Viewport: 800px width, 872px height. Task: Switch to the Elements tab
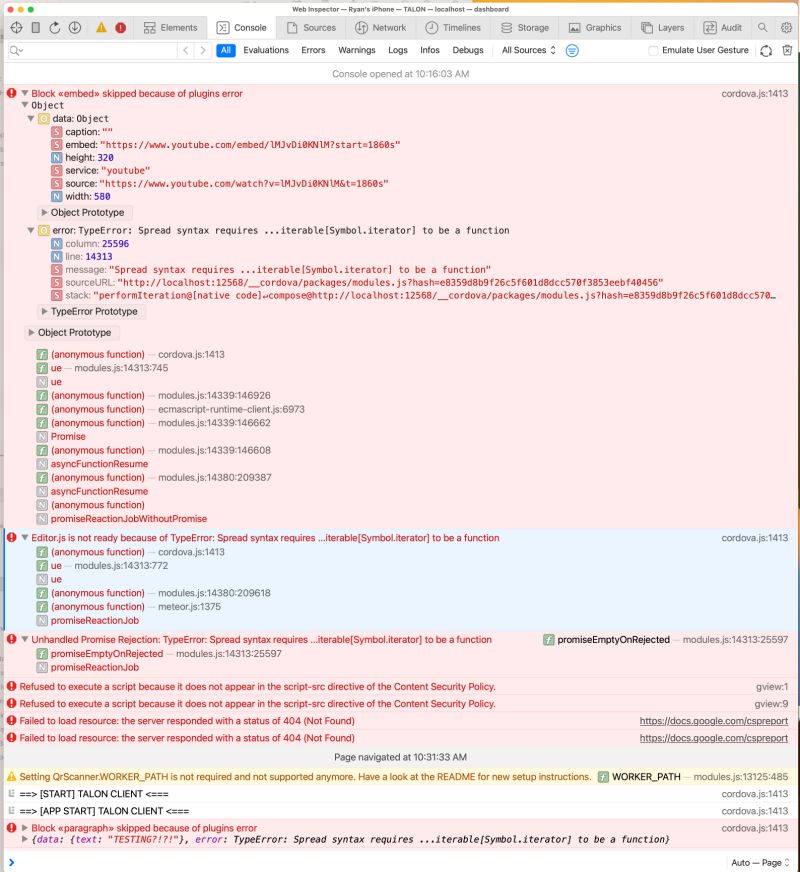pyautogui.click(x=171, y=28)
